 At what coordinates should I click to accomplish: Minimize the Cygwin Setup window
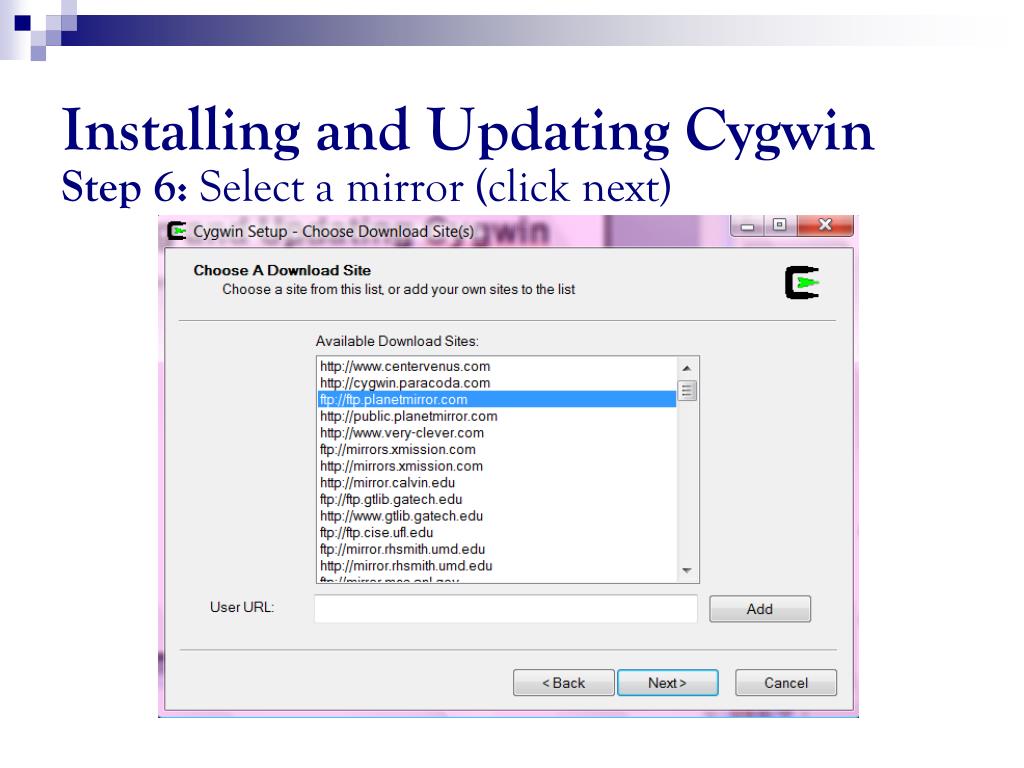(748, 226)
